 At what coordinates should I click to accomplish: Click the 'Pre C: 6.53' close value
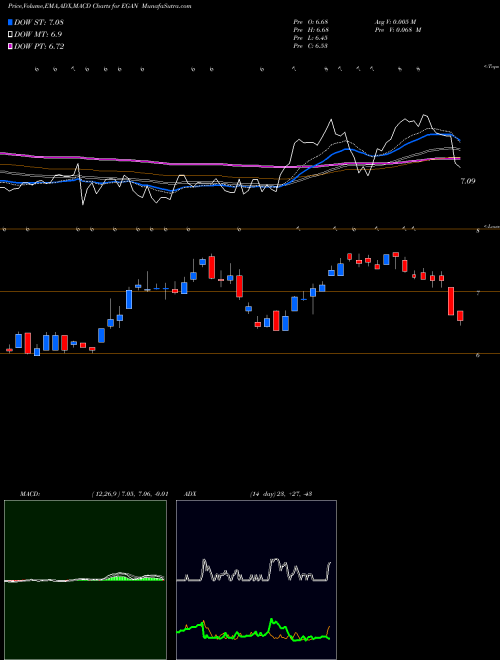(x=311, y=46)
